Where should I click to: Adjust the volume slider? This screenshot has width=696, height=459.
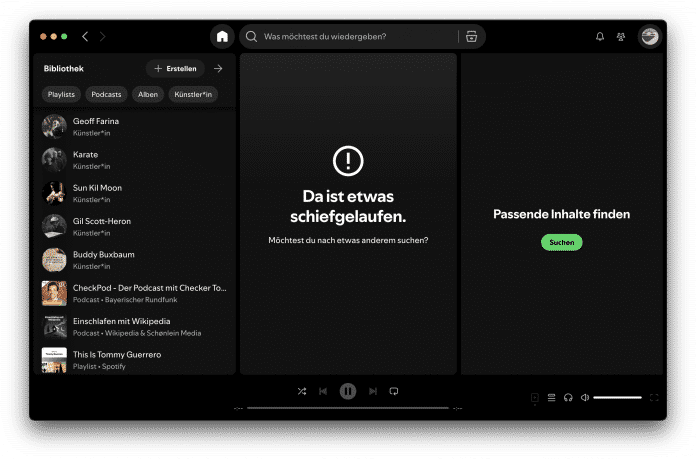[617, 397]
